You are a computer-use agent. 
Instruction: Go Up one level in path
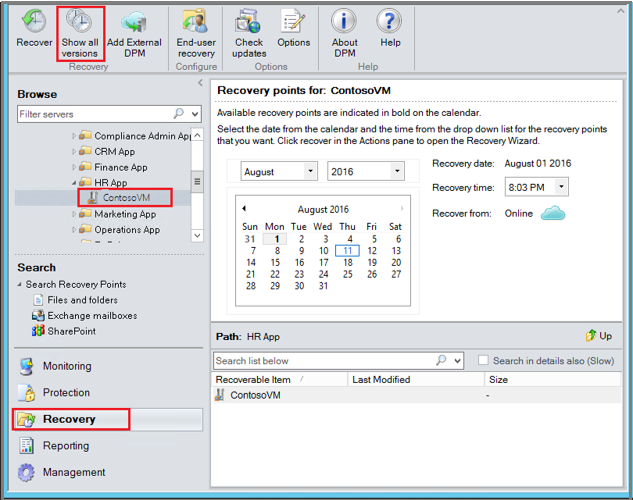pyautogui.click(x=599, y=336)
